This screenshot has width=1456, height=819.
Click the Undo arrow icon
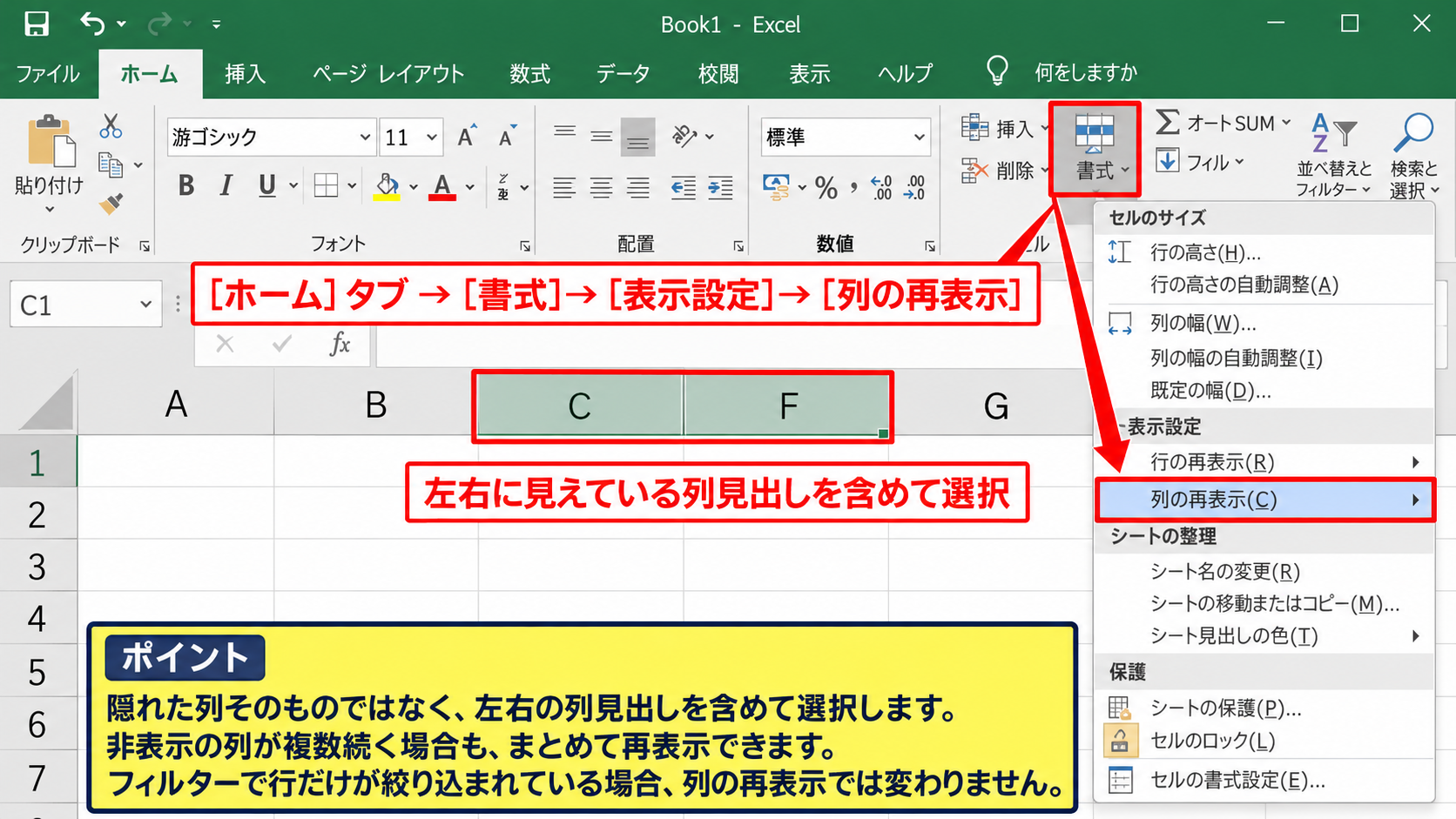click(92, 23)
